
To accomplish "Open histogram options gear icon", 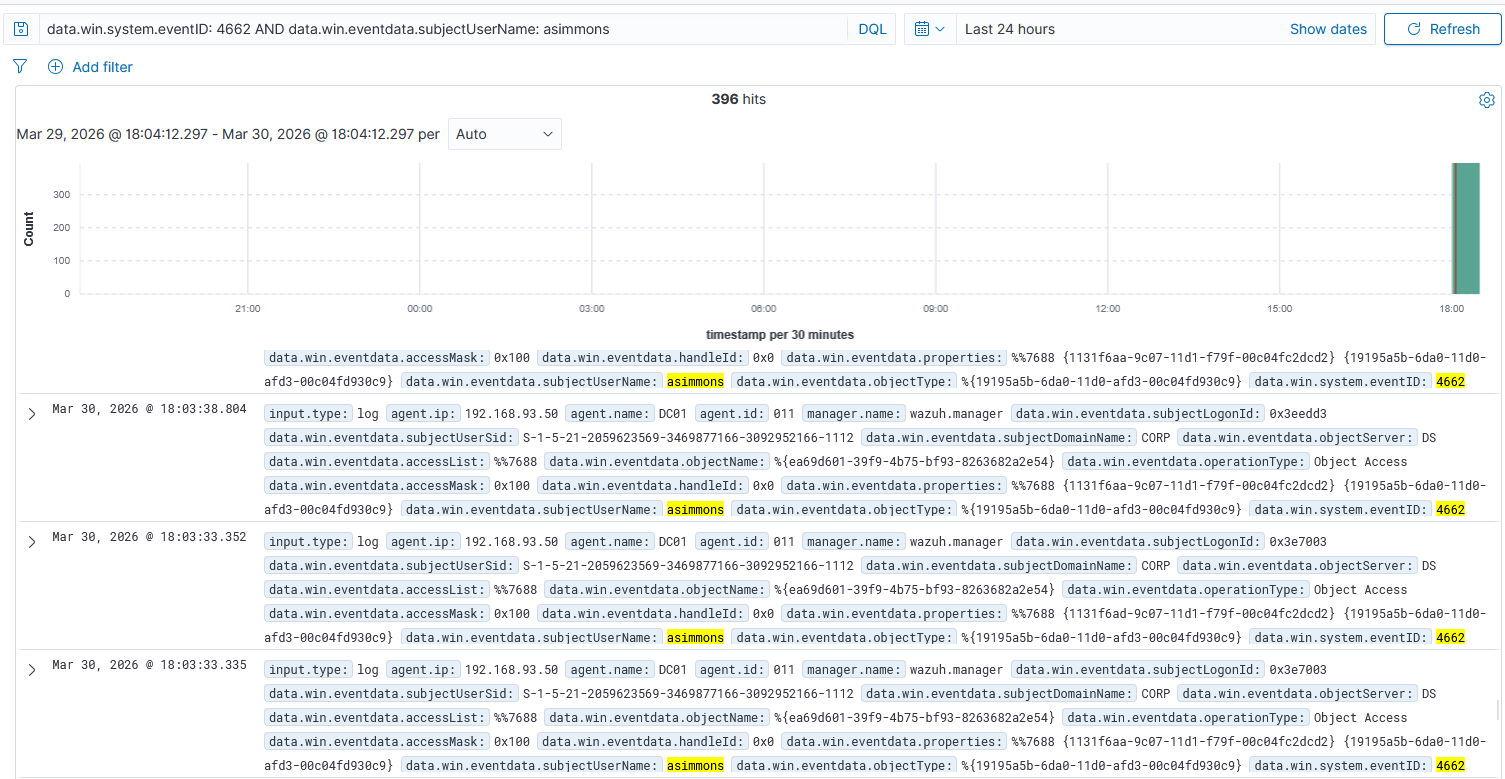I will coord(1486,100).
